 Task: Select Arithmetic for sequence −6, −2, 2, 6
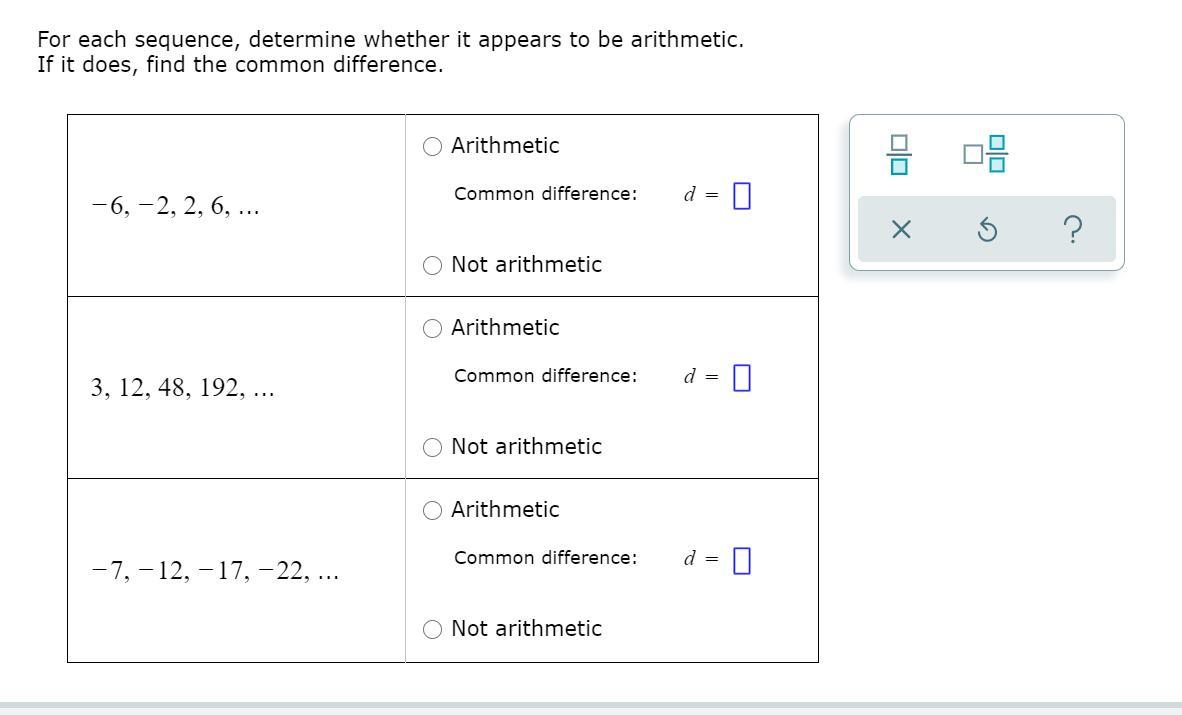pyautogui.click(x=432, y=147)
